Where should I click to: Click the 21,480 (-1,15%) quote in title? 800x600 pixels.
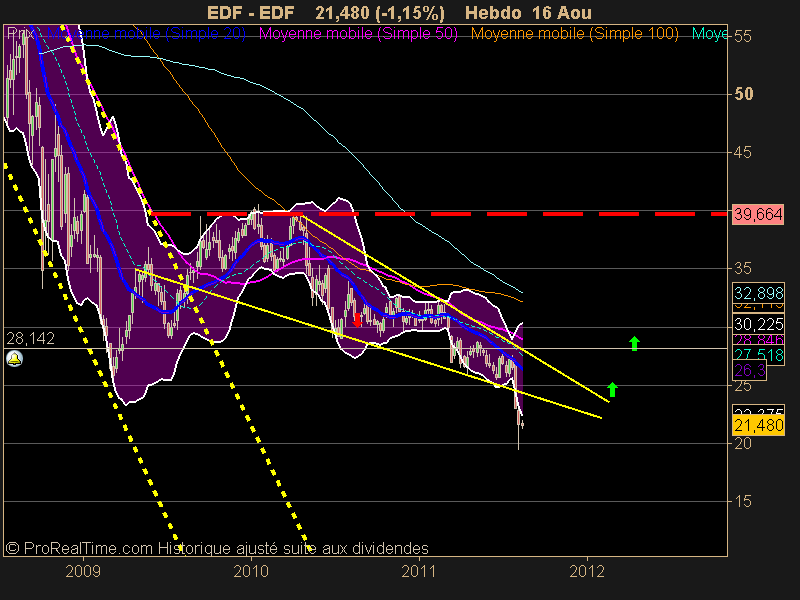pos(380,13)
